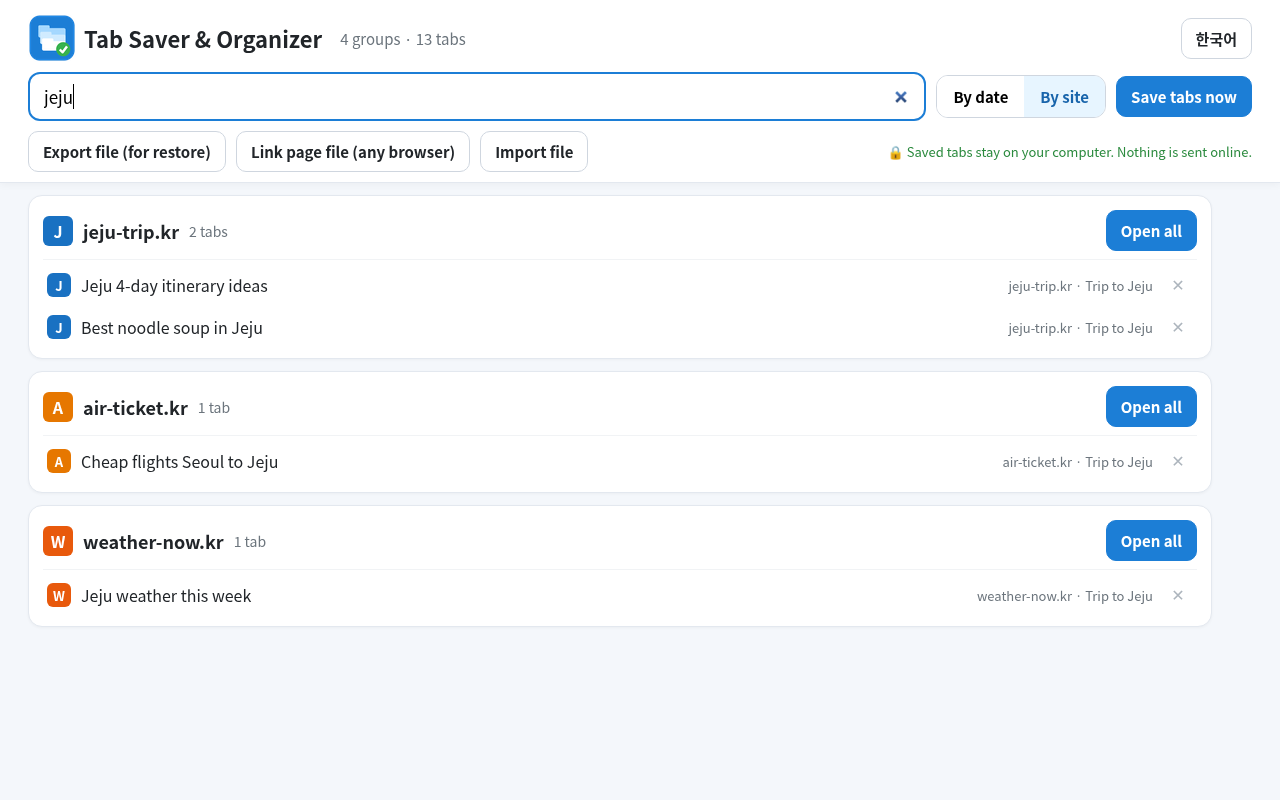The width and height of the screenshot is (1280, 800).
Task: Save tabs now
Action: coord(1184,97)
